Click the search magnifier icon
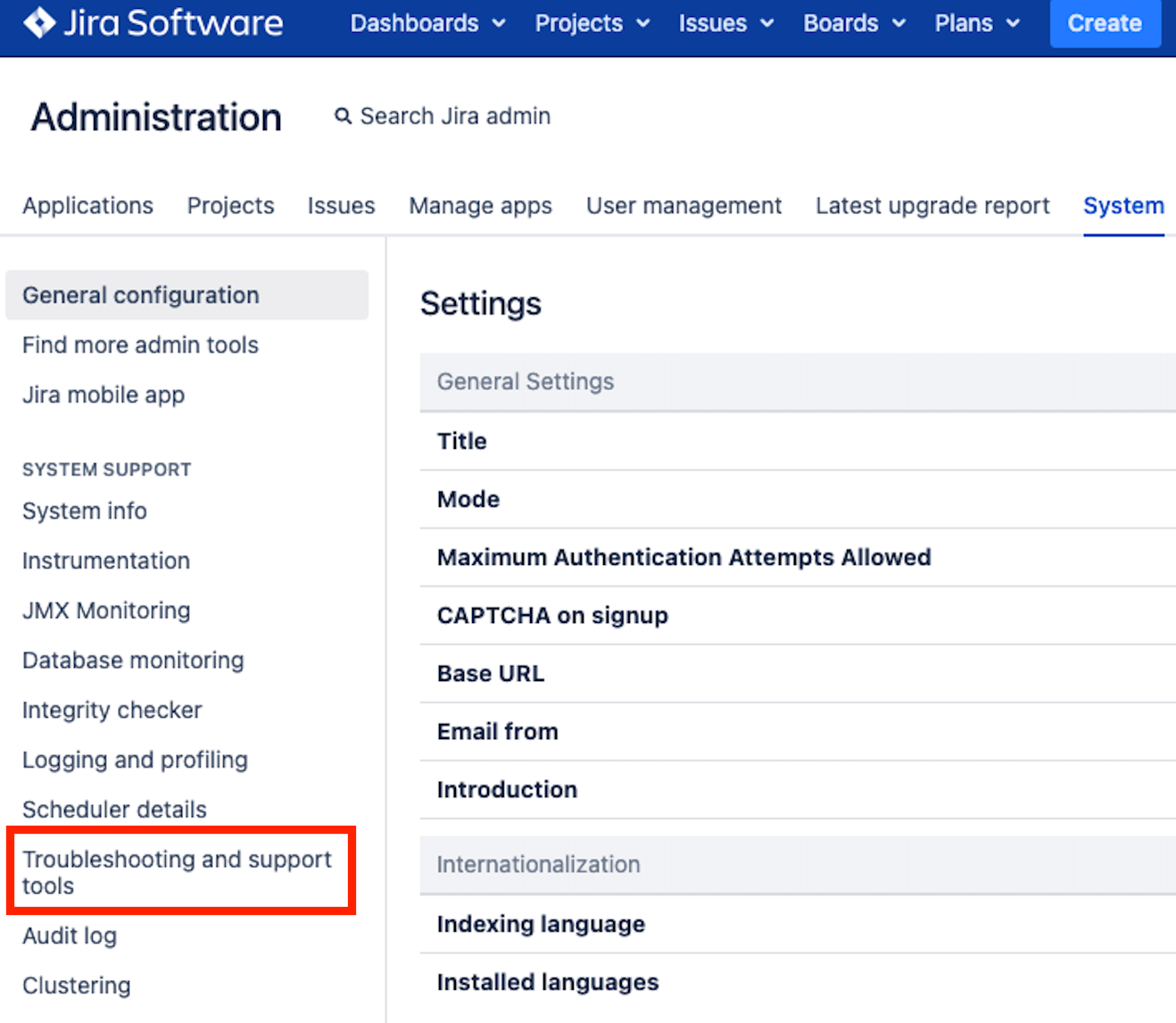 (x=343, y=116)
